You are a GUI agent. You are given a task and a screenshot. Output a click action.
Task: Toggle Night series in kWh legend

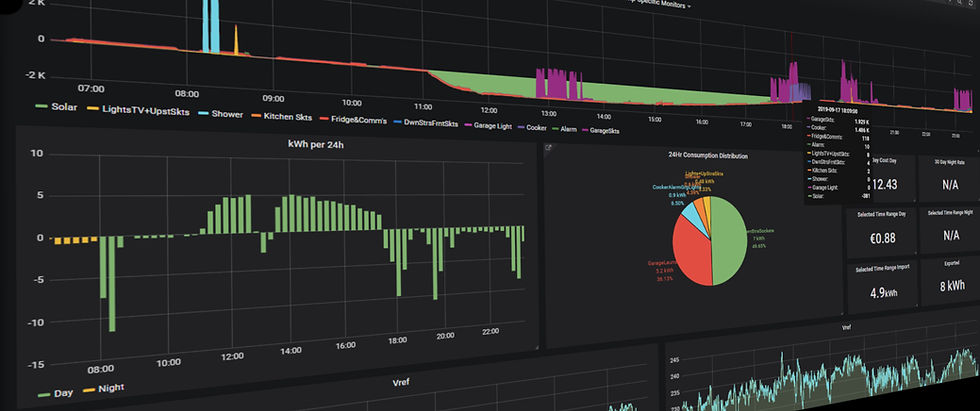[x=103, y=389]
